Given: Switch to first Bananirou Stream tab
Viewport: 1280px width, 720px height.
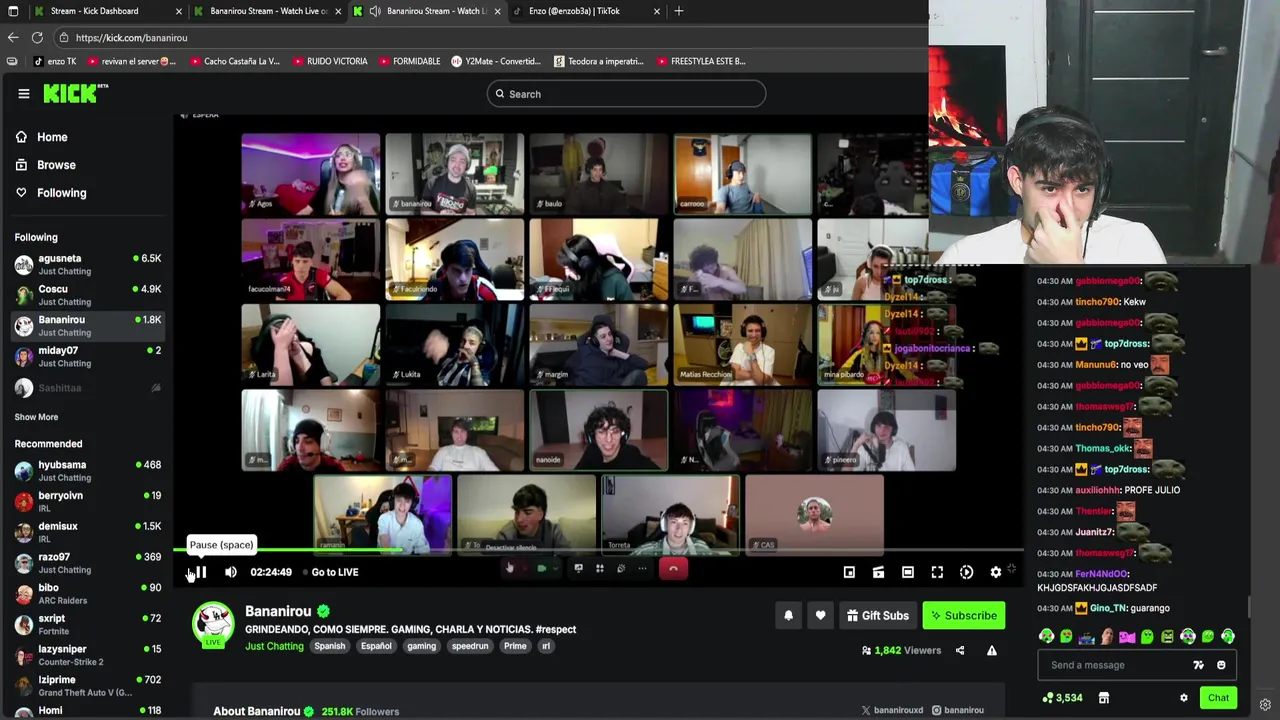Looking at the screenshot, I should coord(268,11).
